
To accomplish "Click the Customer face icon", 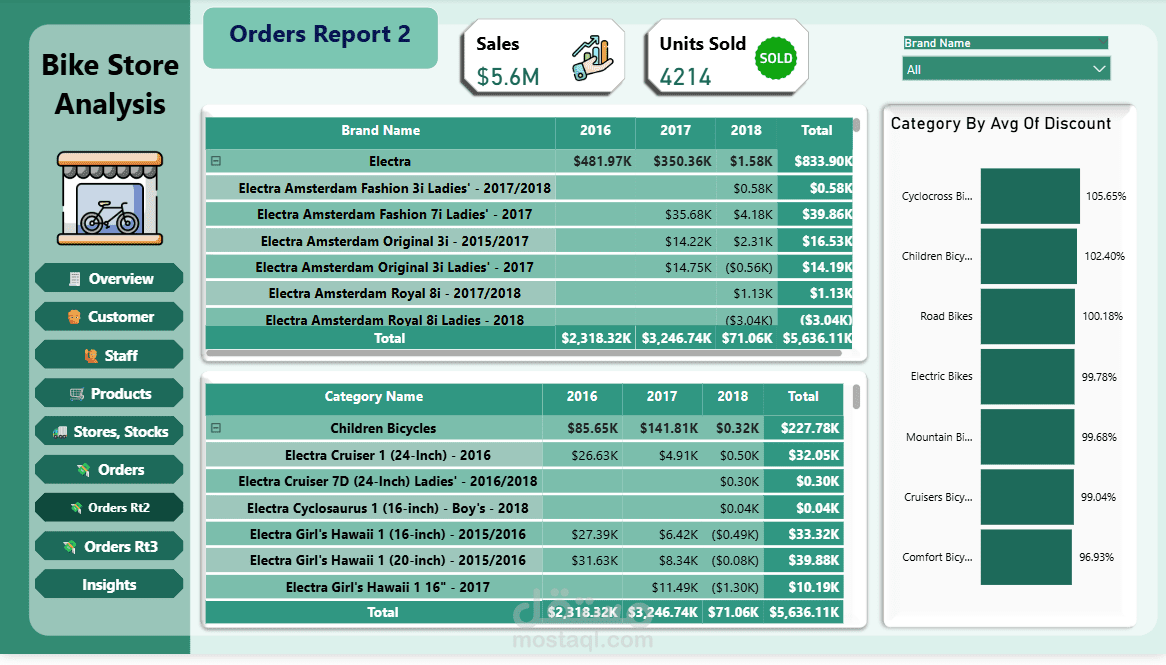I will click(74, 317).
